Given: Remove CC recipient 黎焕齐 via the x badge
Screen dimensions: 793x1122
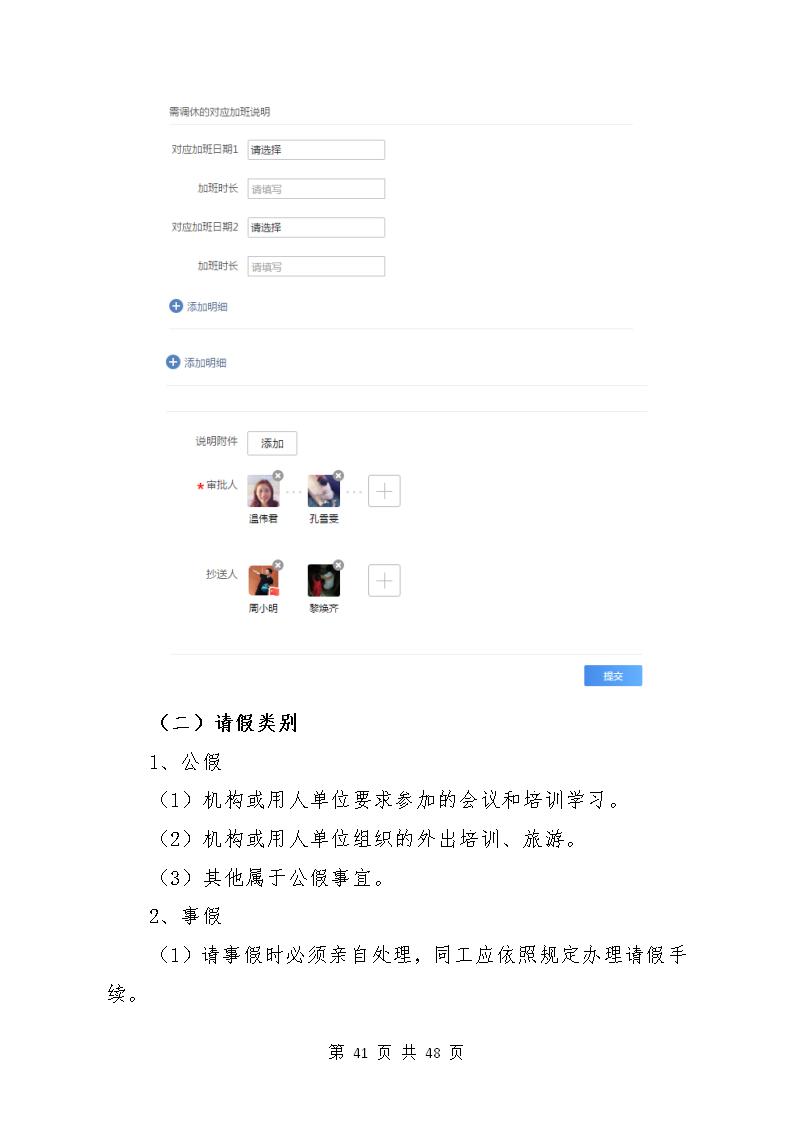Looking at the screenshot, I should pos(339,565).
